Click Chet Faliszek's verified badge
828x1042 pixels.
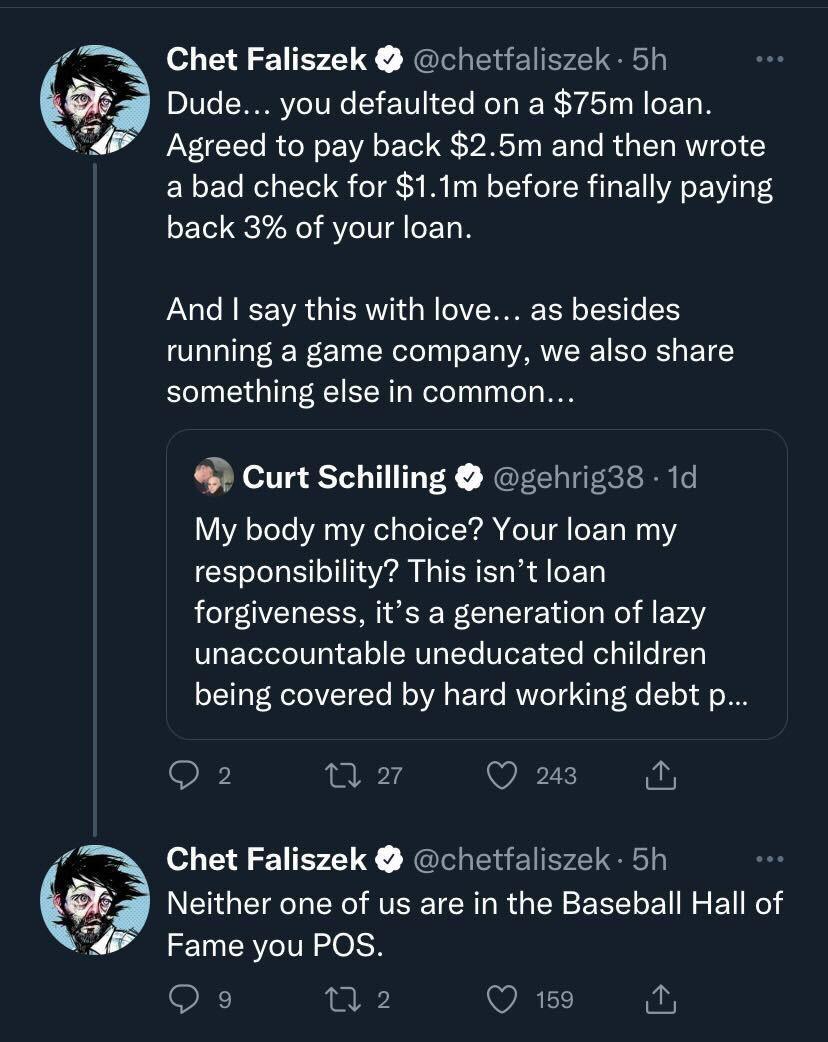[389, 60]
